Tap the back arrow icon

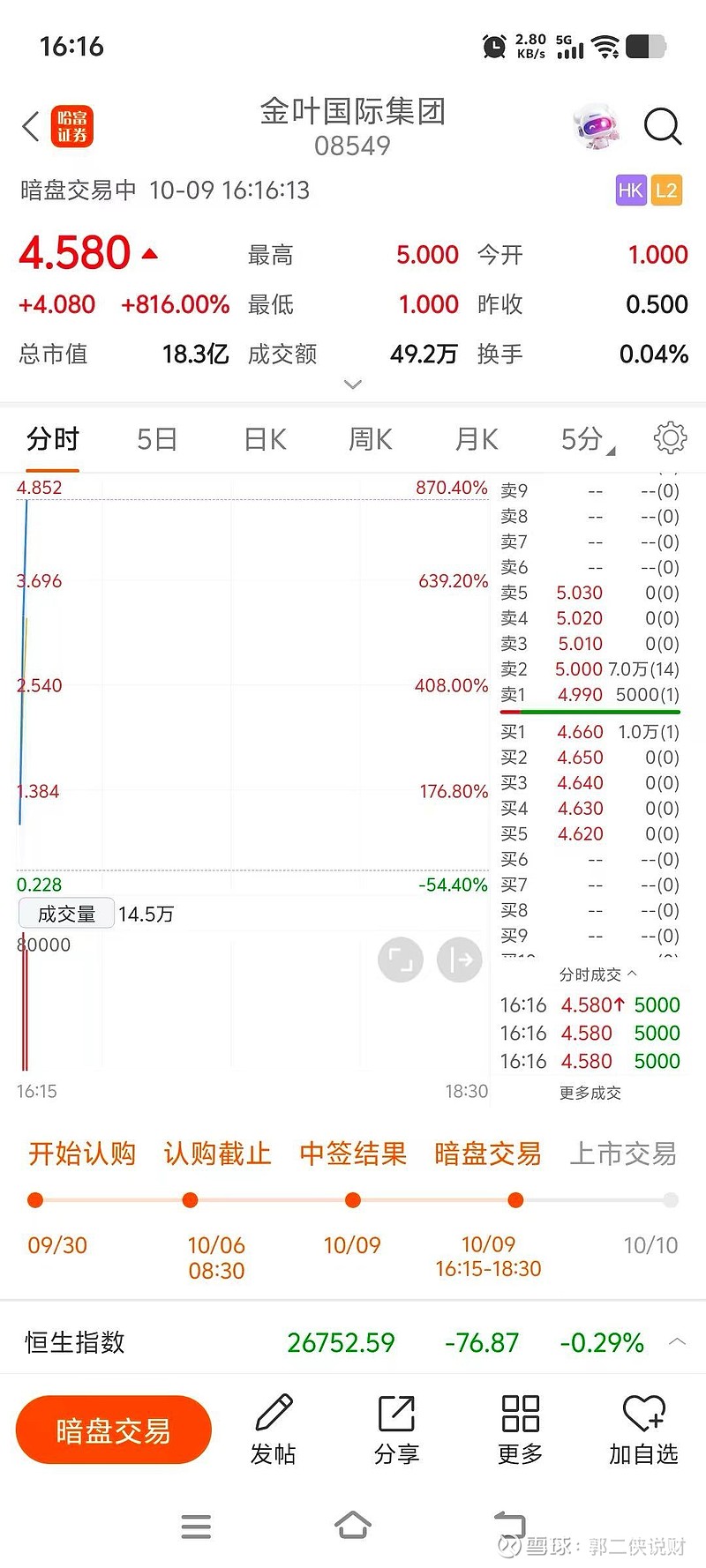(x=31, y=127)
